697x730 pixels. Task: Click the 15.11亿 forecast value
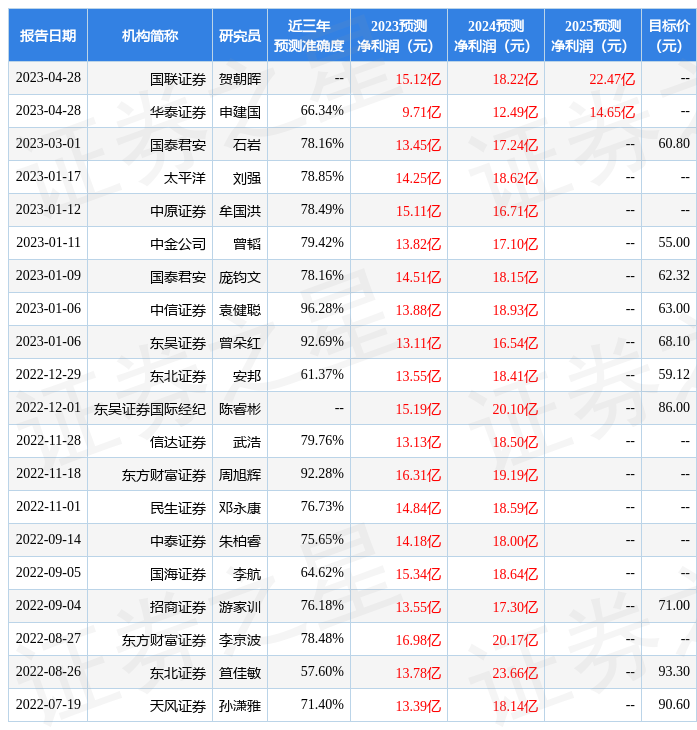click(419, 211)
